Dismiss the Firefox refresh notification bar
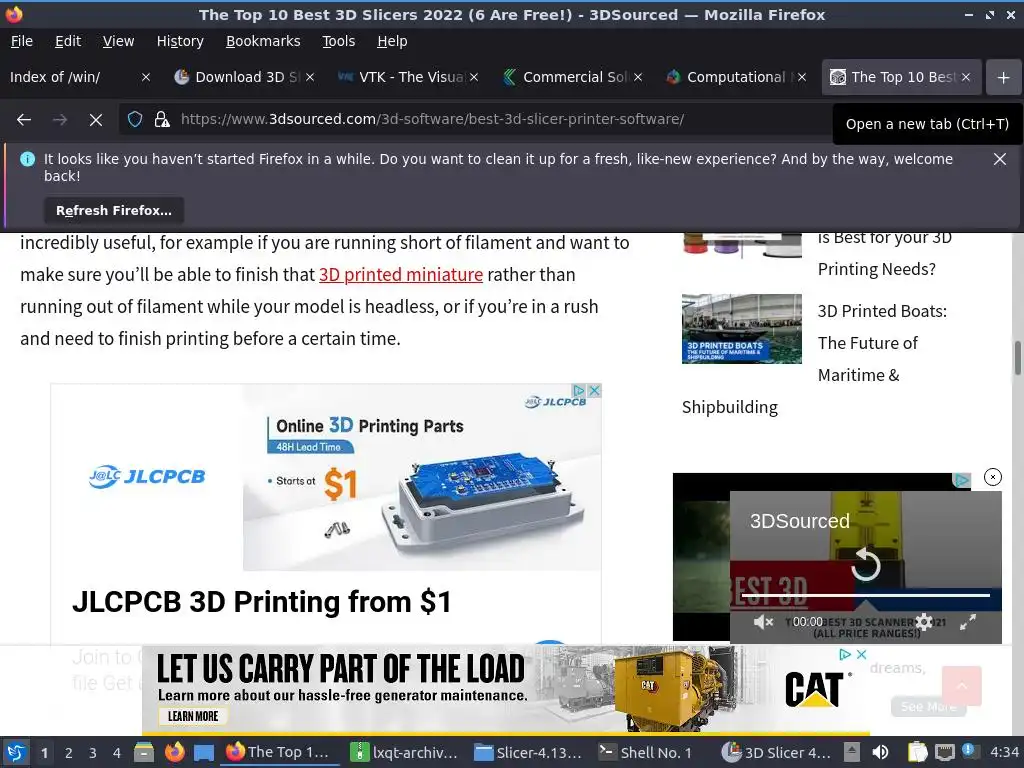The width and height of the screenshot is (1024, 768). point(999,159)
